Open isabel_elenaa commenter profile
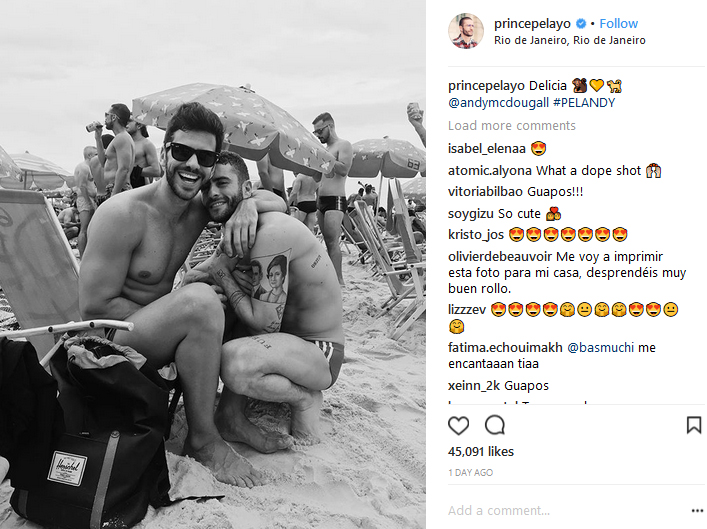This screenshot has height=529, width=707. click(x=487, y=148)
